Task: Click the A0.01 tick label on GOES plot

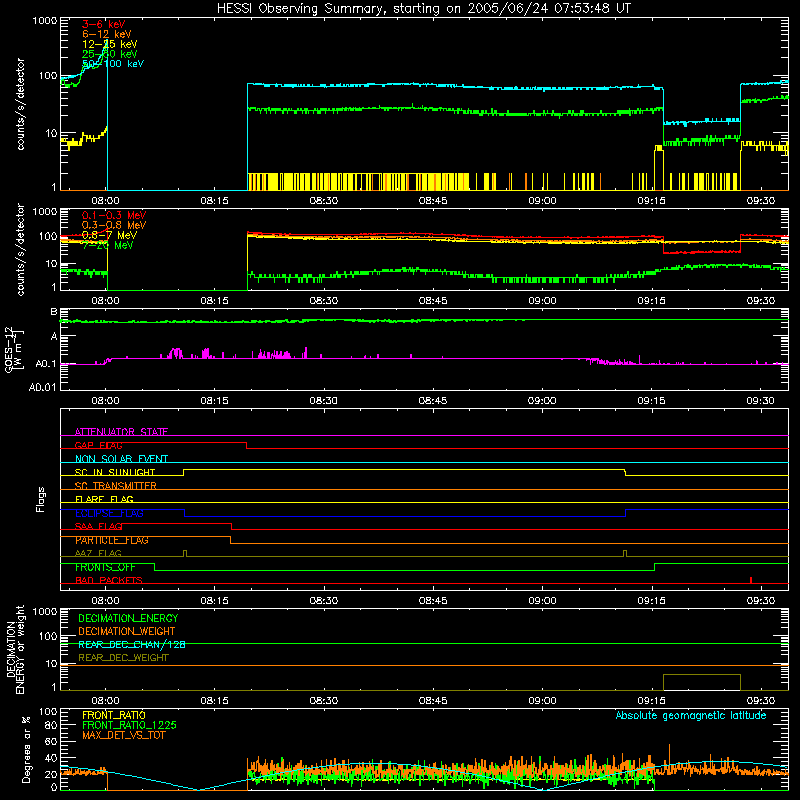Action: pyautogui.click(x=43, y=388)
